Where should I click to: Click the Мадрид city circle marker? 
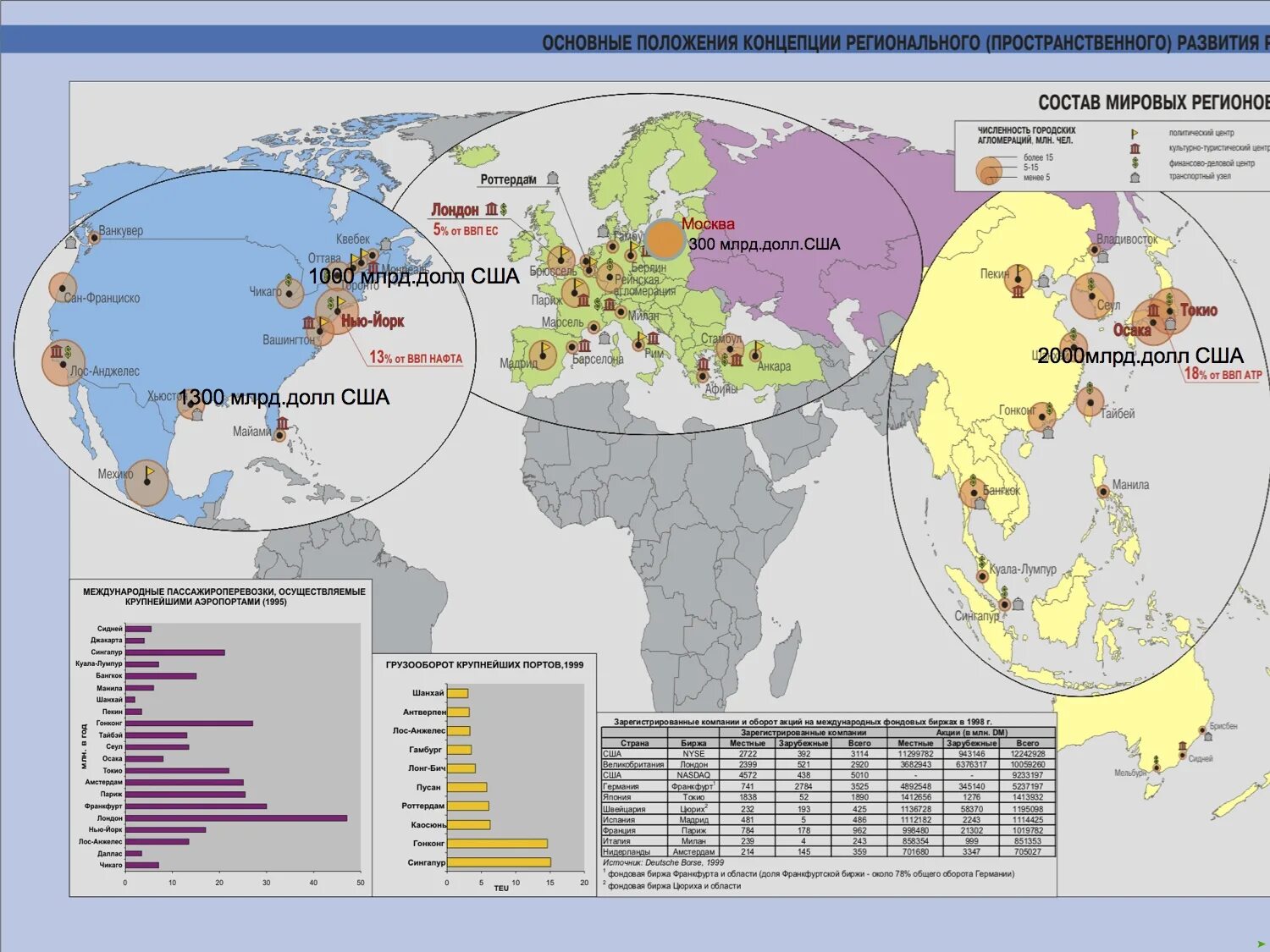click(543, 355)
